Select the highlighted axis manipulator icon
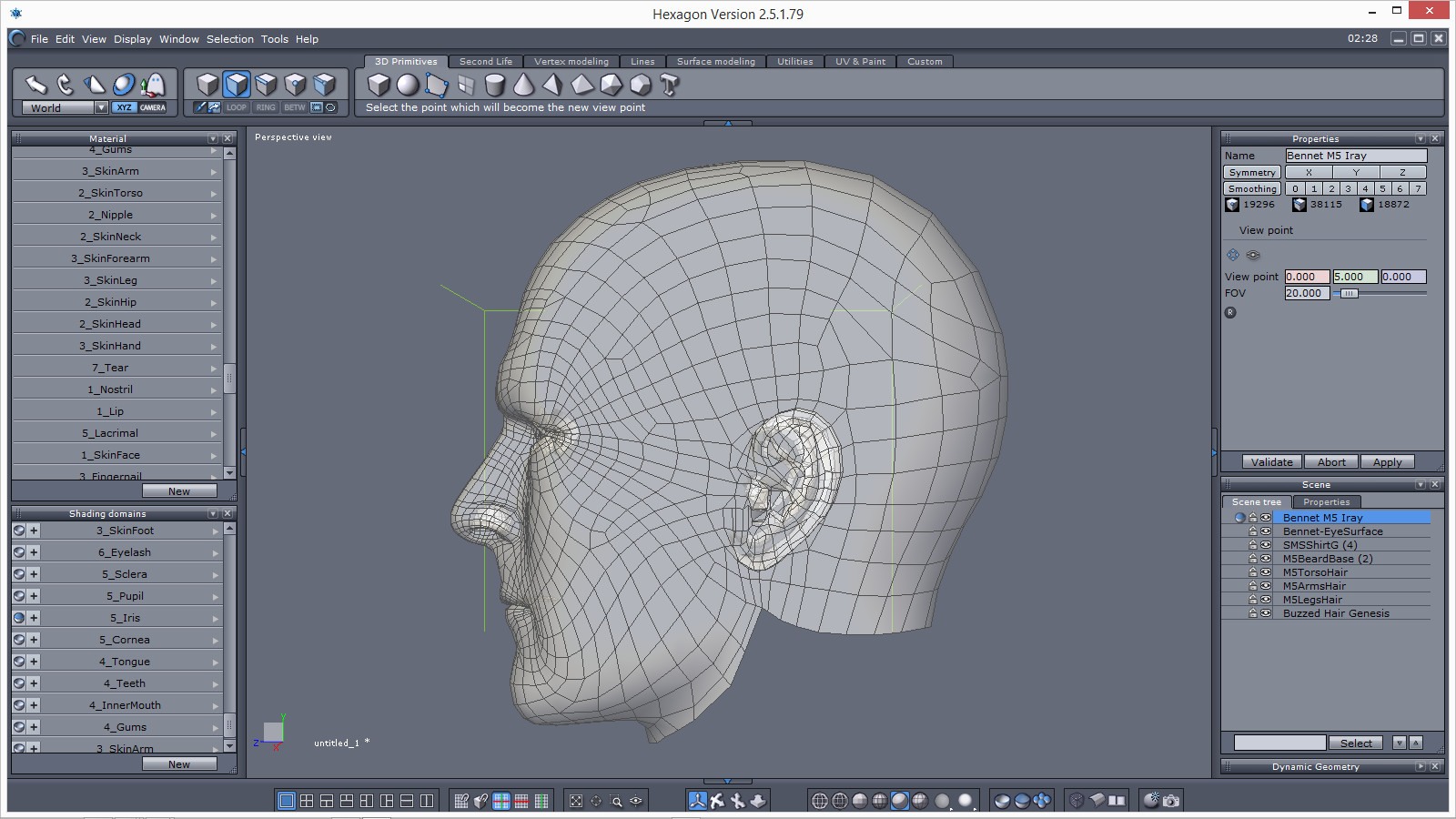The width and height of the screenshot is (1456, 819). pyautogui.click(x=697, y=801)
